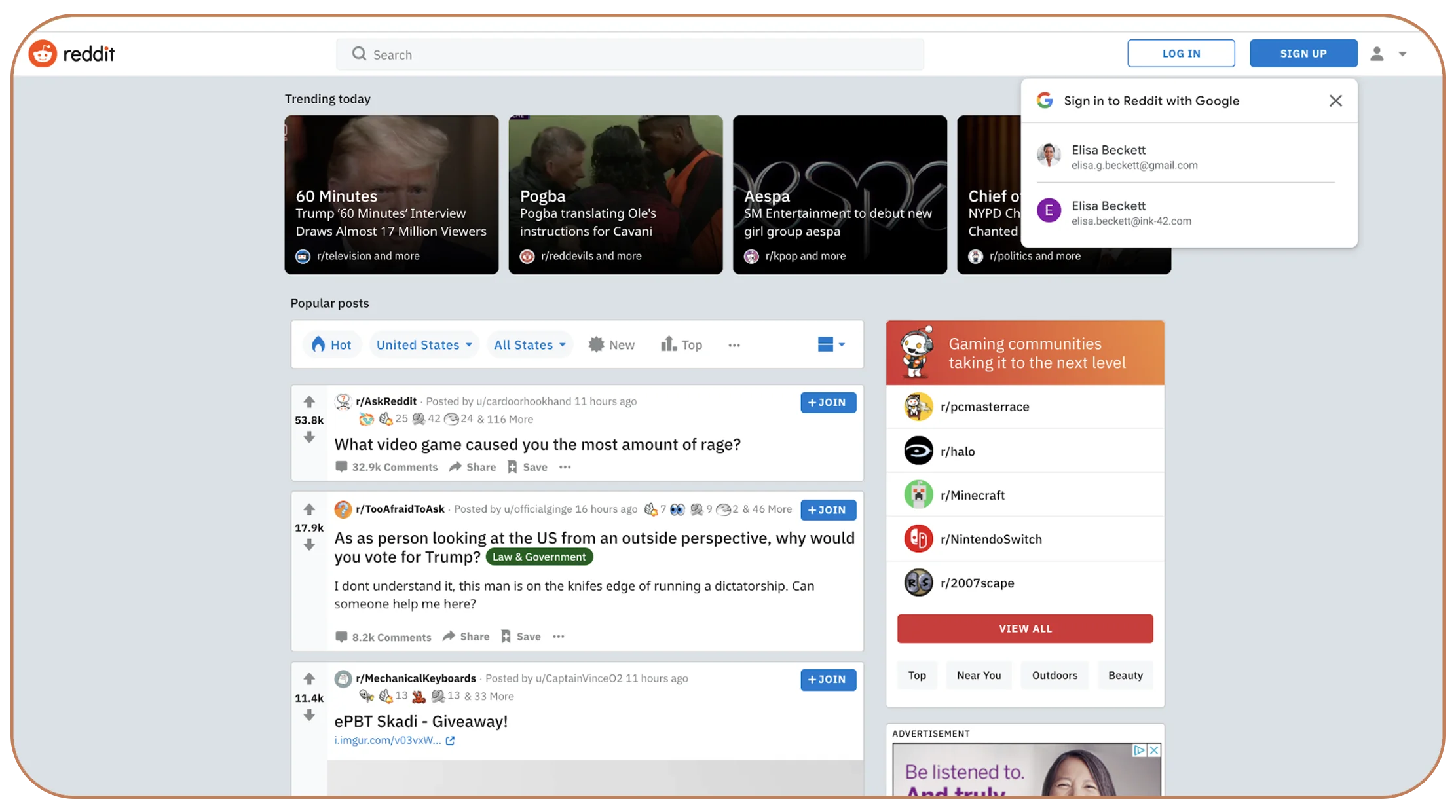1456x812 pixels.
Task: Open r/Minecraft community
Action: pyautogui.click(x=1025, y=495)
